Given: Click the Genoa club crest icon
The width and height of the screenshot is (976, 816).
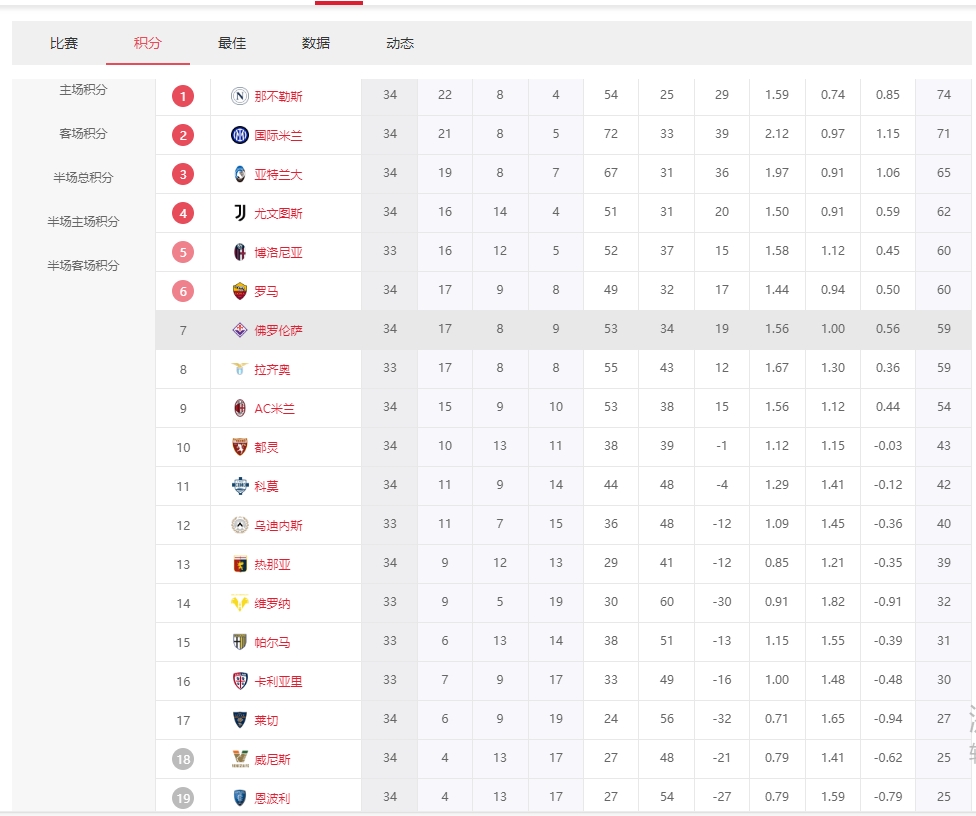Looking at the screenshot, I should 240,564.
